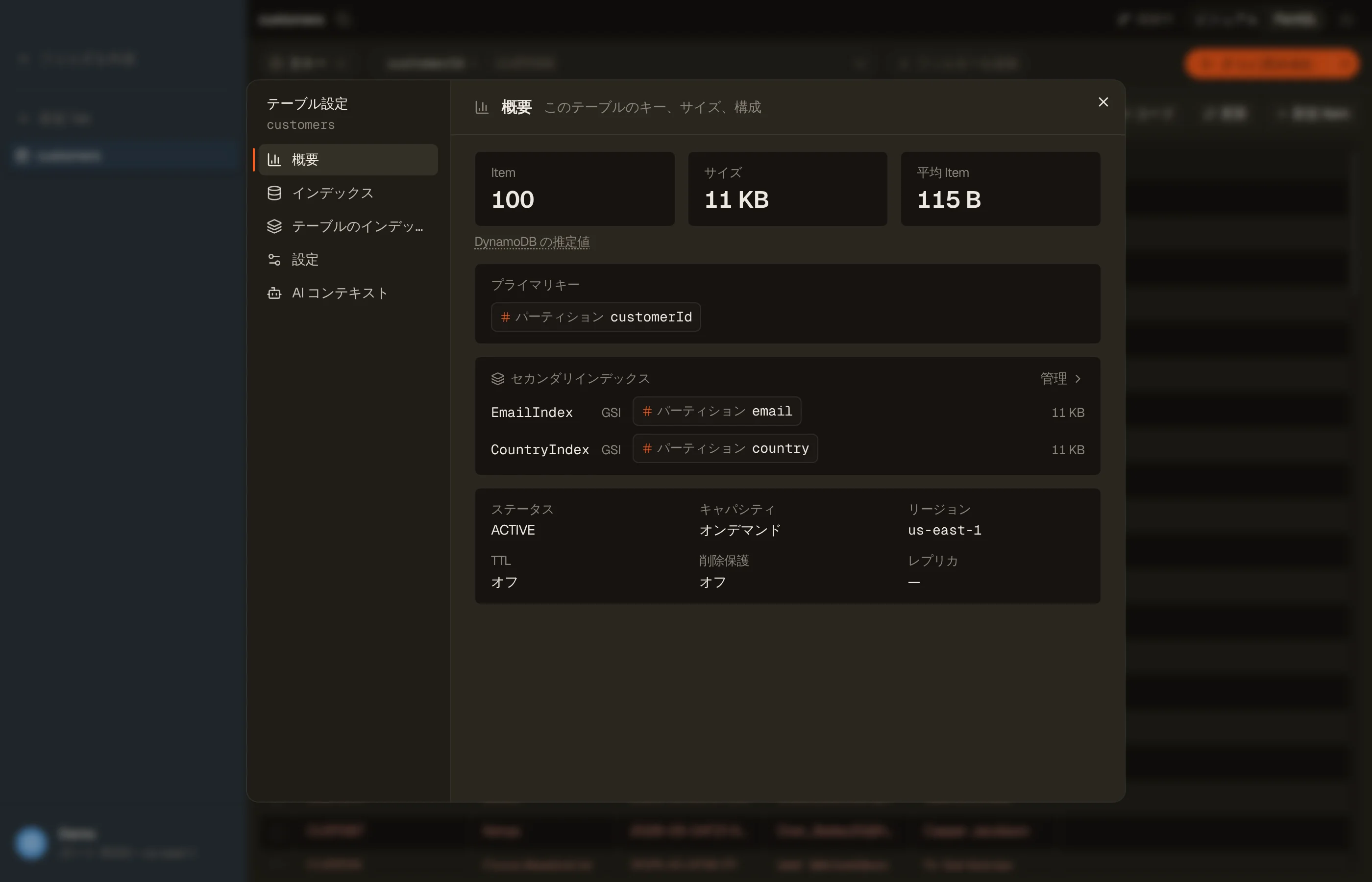Click the AI コンテキスト robot icon
Image resolution: width=1372 pixels, height=882 pixels.
(274, 293)
